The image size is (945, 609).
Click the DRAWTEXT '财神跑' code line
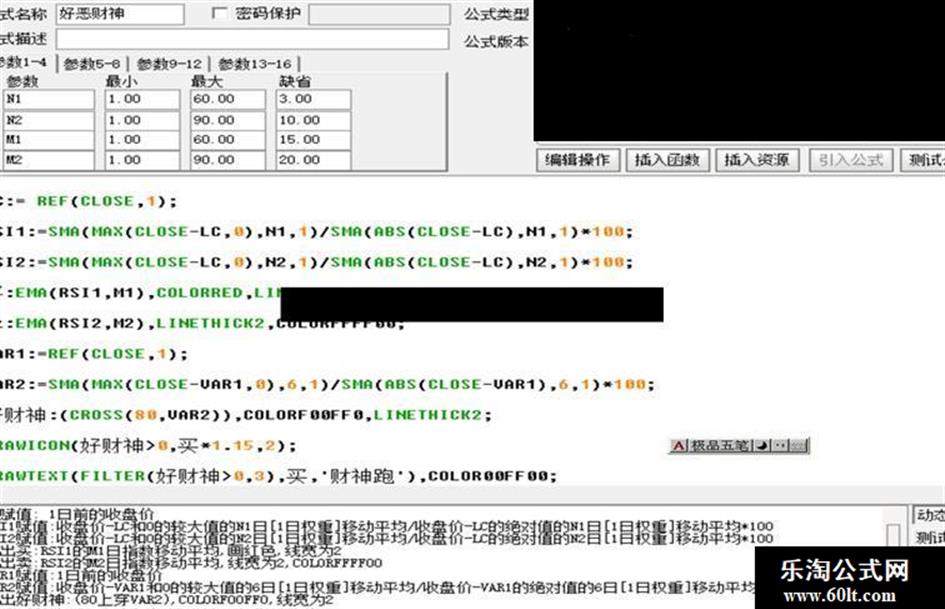click(278, 476)
